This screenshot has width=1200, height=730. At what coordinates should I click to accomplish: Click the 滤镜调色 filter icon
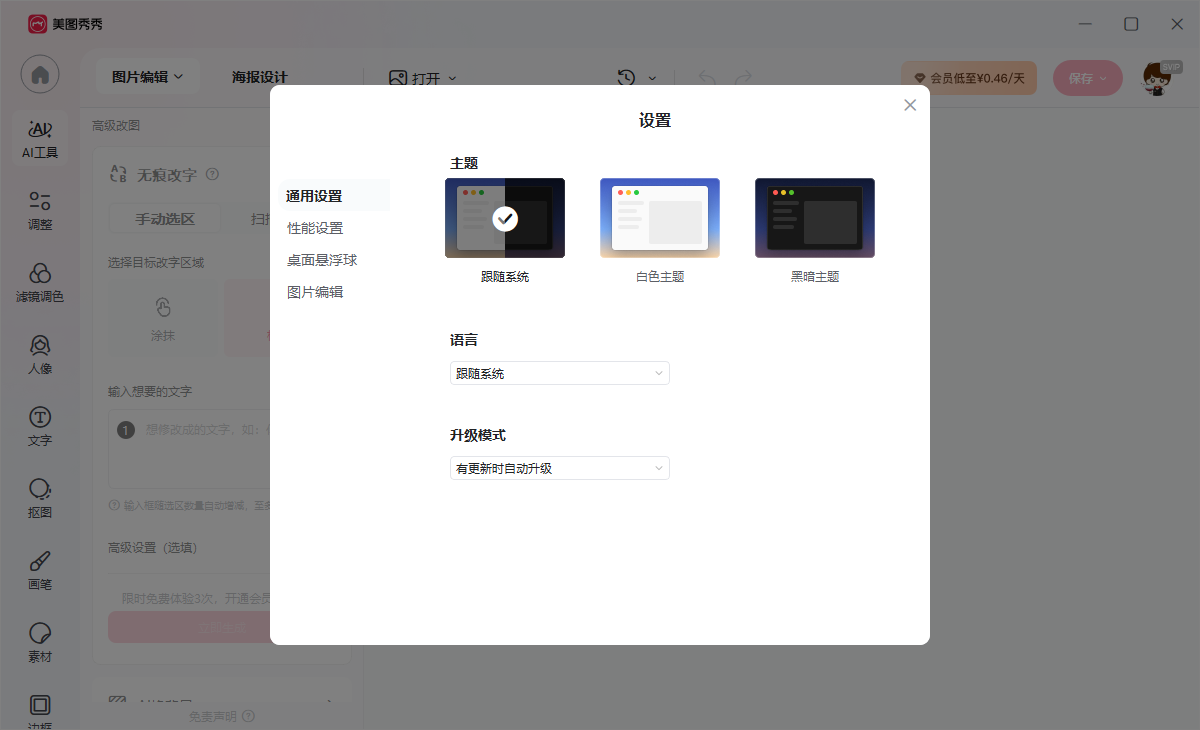[39, 283]
